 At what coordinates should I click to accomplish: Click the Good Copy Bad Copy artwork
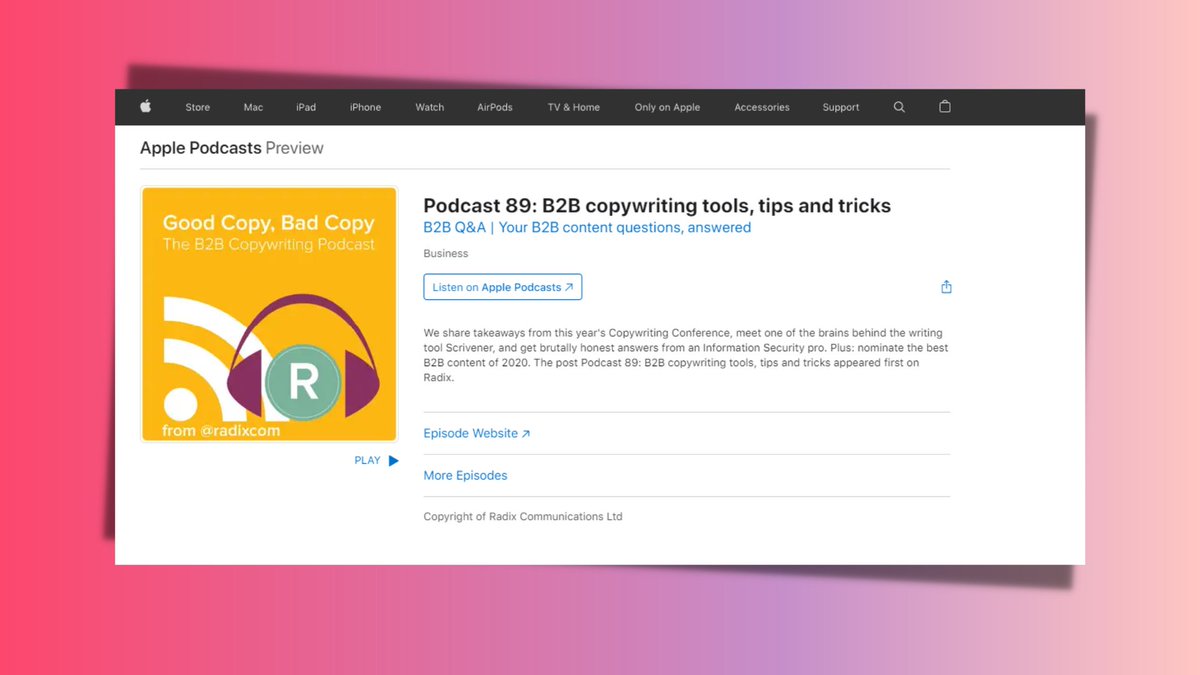pos(268,313)
